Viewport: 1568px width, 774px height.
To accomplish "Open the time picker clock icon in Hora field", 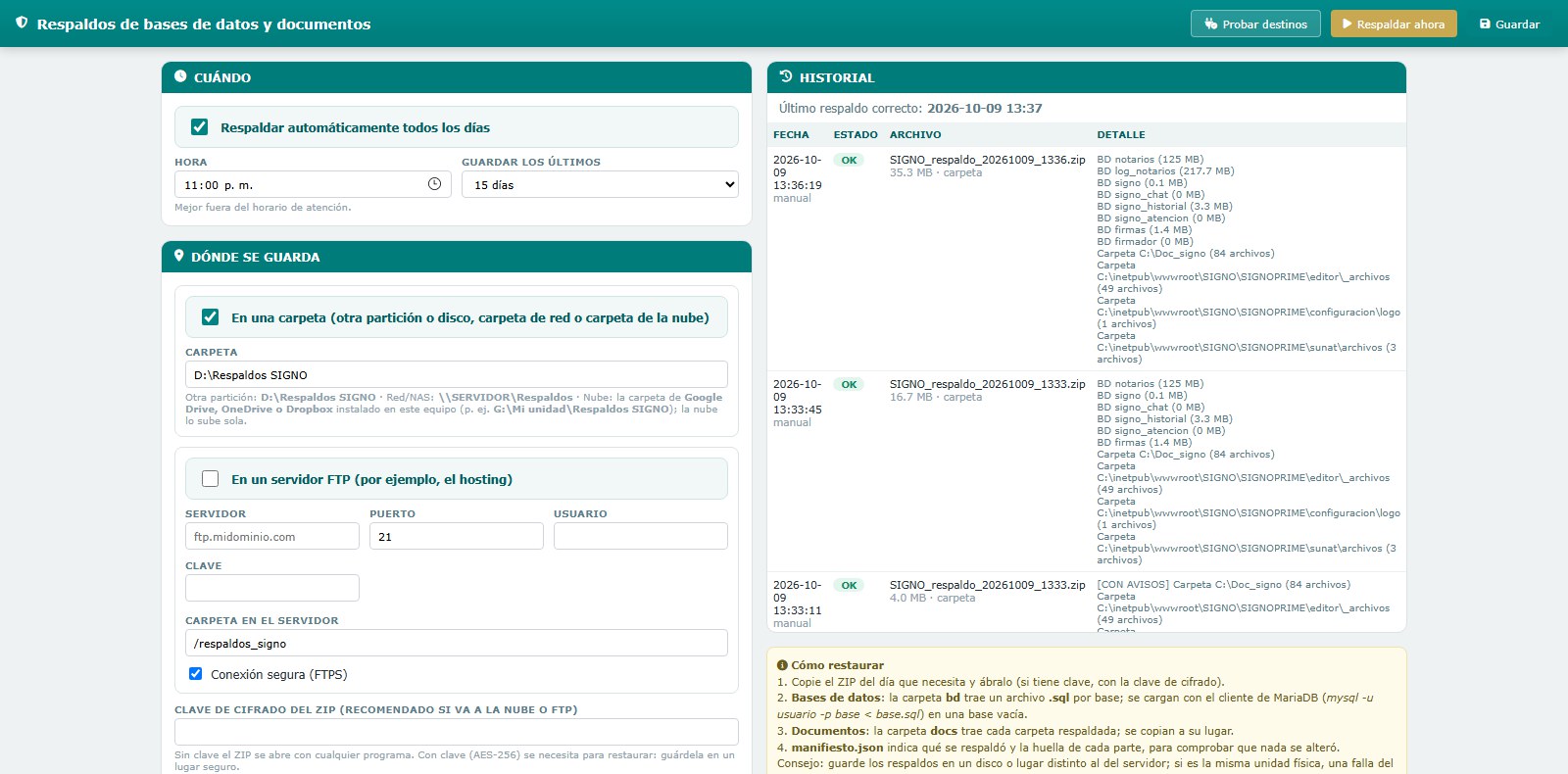I will (435, 184).
